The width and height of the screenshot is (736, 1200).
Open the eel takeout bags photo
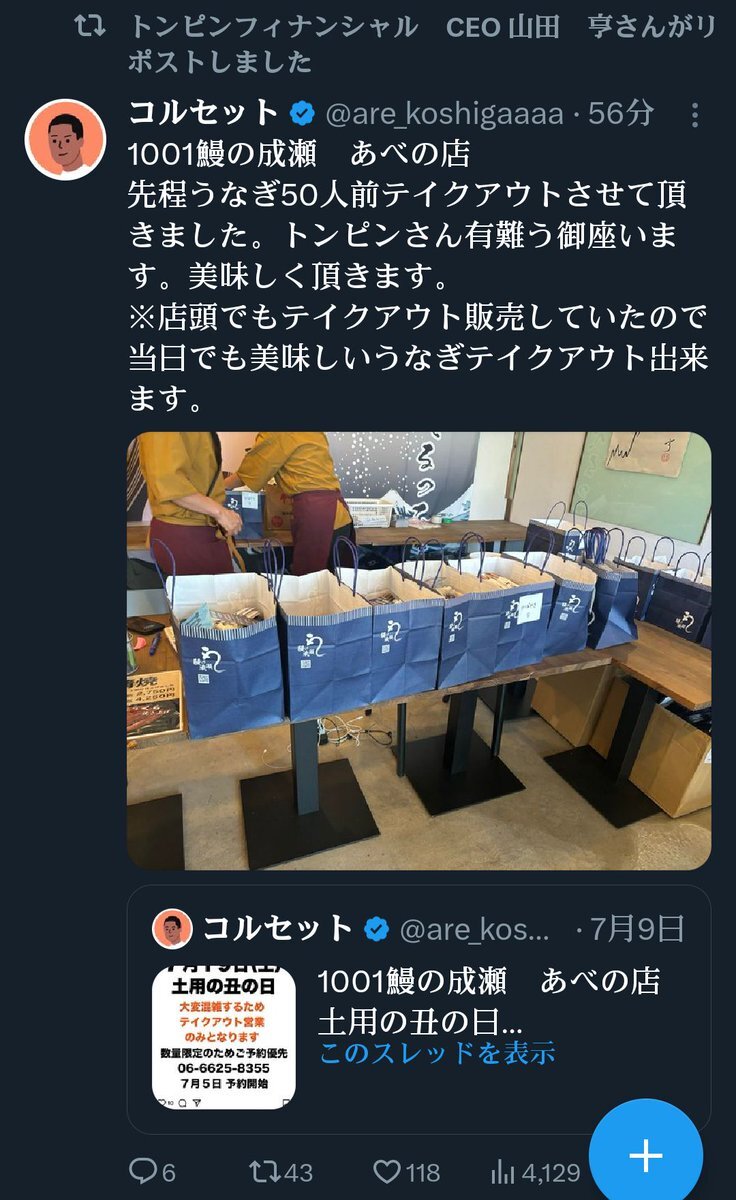click(419, 651)
